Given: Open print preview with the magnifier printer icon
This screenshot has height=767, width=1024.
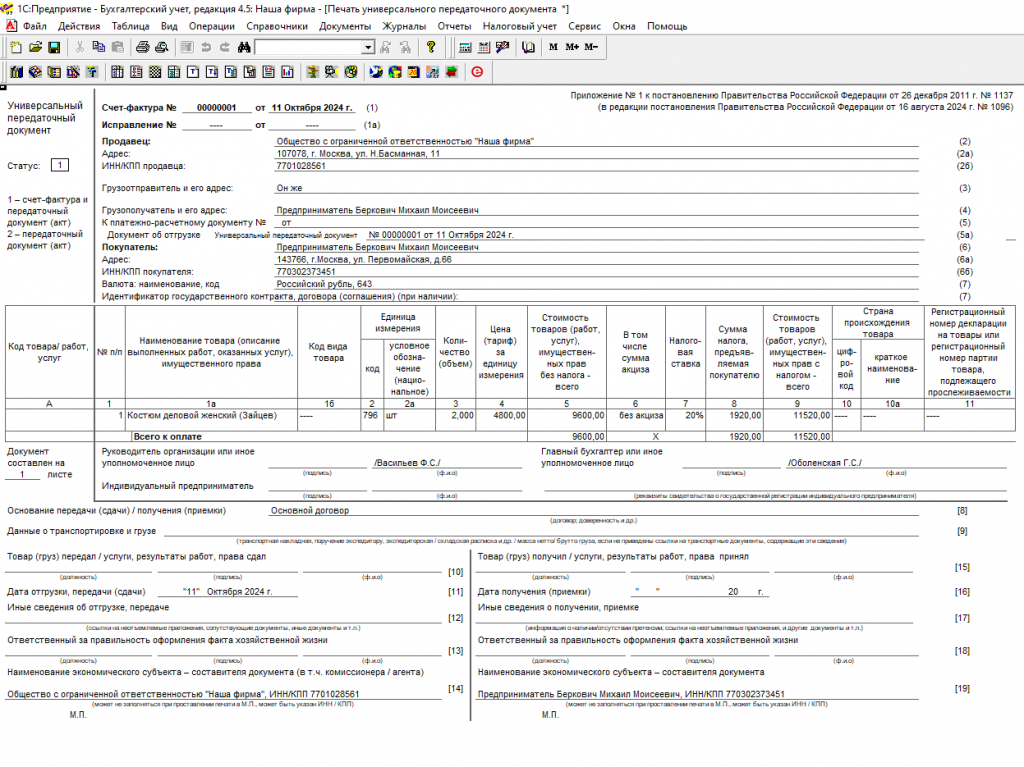Looking at the screenshot, I should (161, 47).
